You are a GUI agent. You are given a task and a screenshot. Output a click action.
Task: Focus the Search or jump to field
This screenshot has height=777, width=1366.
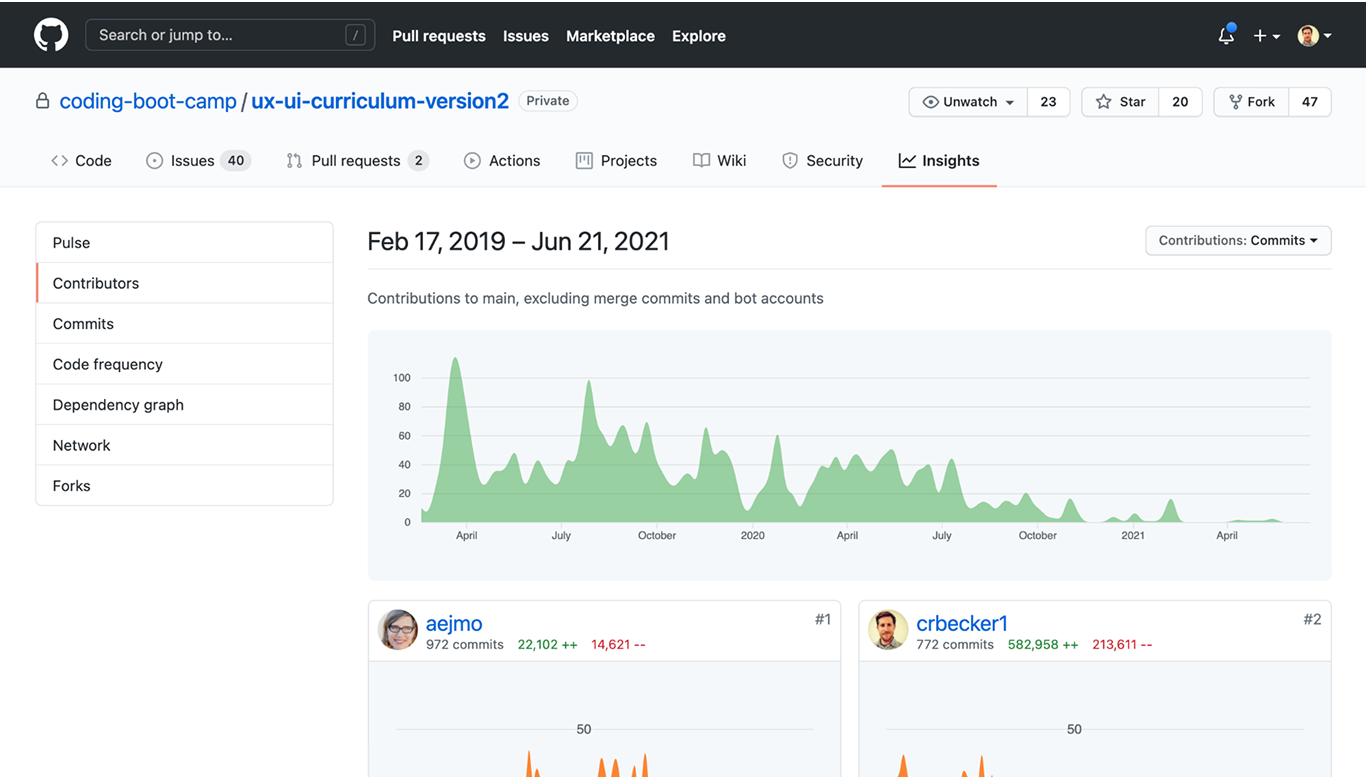(230, 35)
